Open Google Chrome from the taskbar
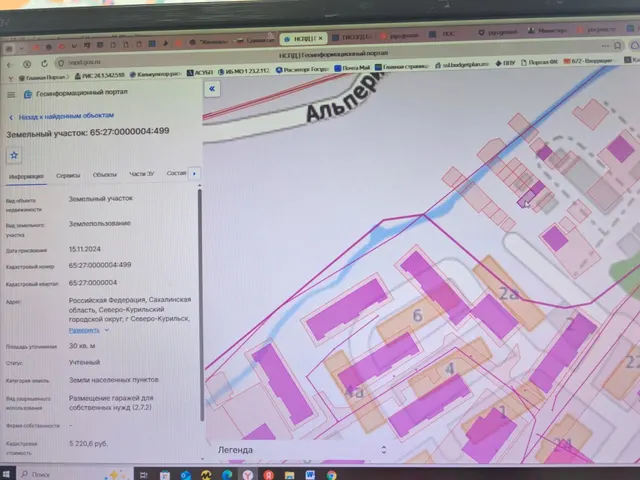Image resolution: width=640 pixels, height=480 pixels. pyautogui.click(x=331, y=475)
